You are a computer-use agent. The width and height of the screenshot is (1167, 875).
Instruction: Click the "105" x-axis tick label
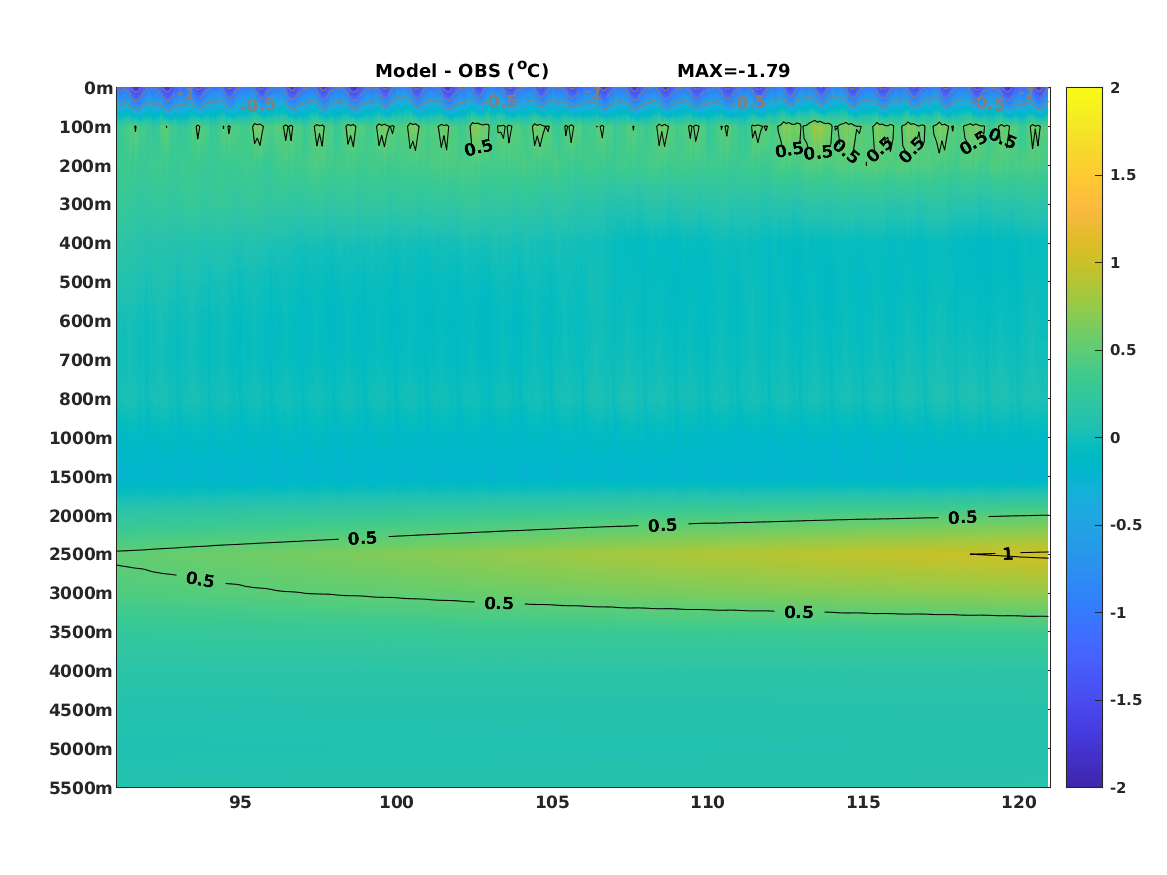pos(552,802)
